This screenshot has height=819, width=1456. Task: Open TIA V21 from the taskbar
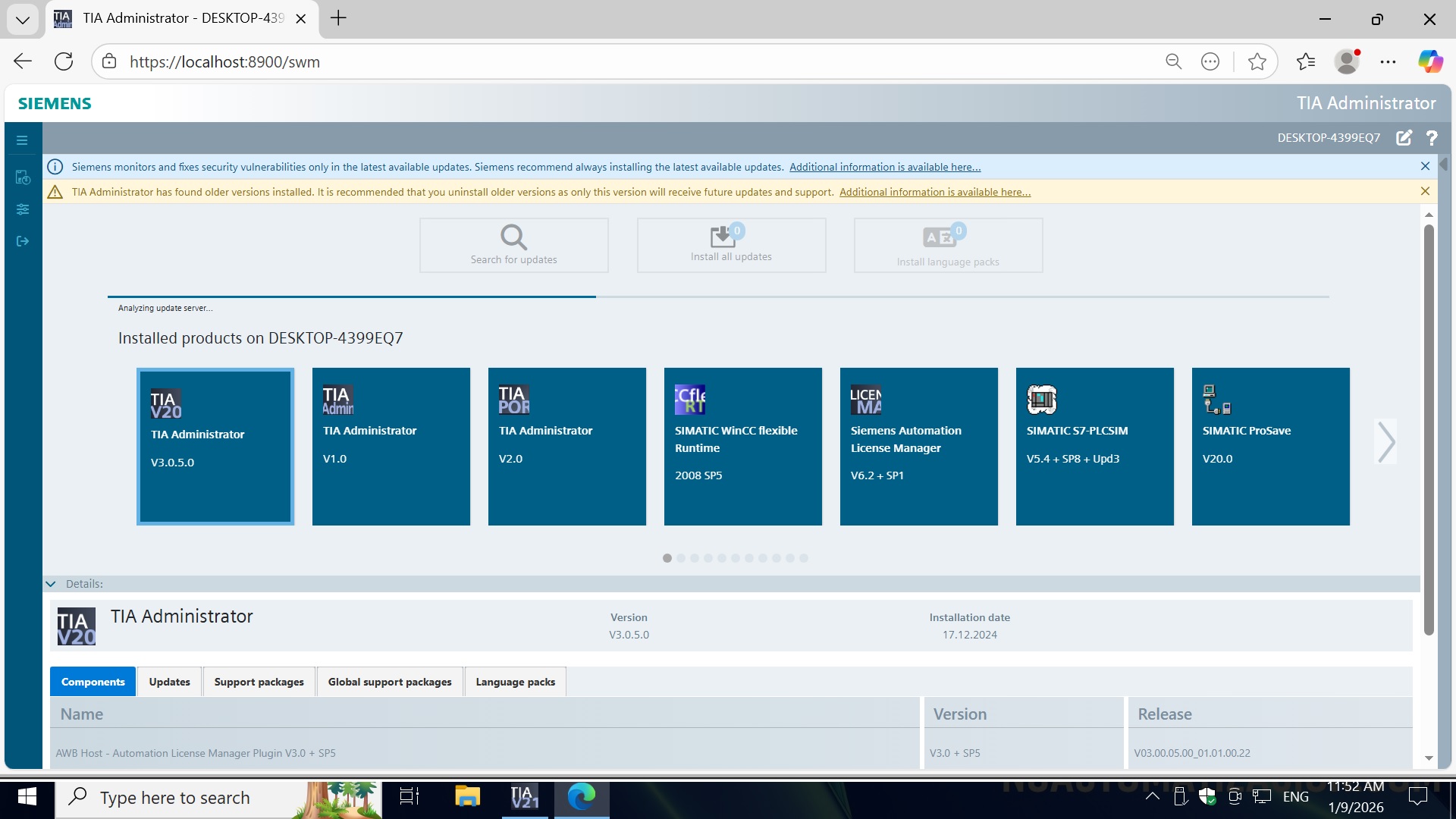tap(524, 797)
